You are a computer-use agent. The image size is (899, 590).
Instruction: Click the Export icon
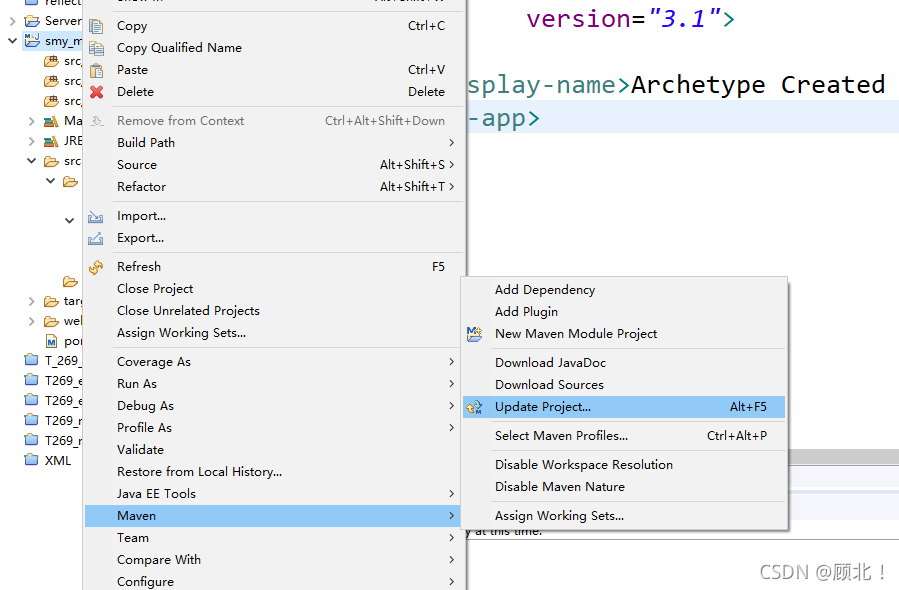pos(95,238)
